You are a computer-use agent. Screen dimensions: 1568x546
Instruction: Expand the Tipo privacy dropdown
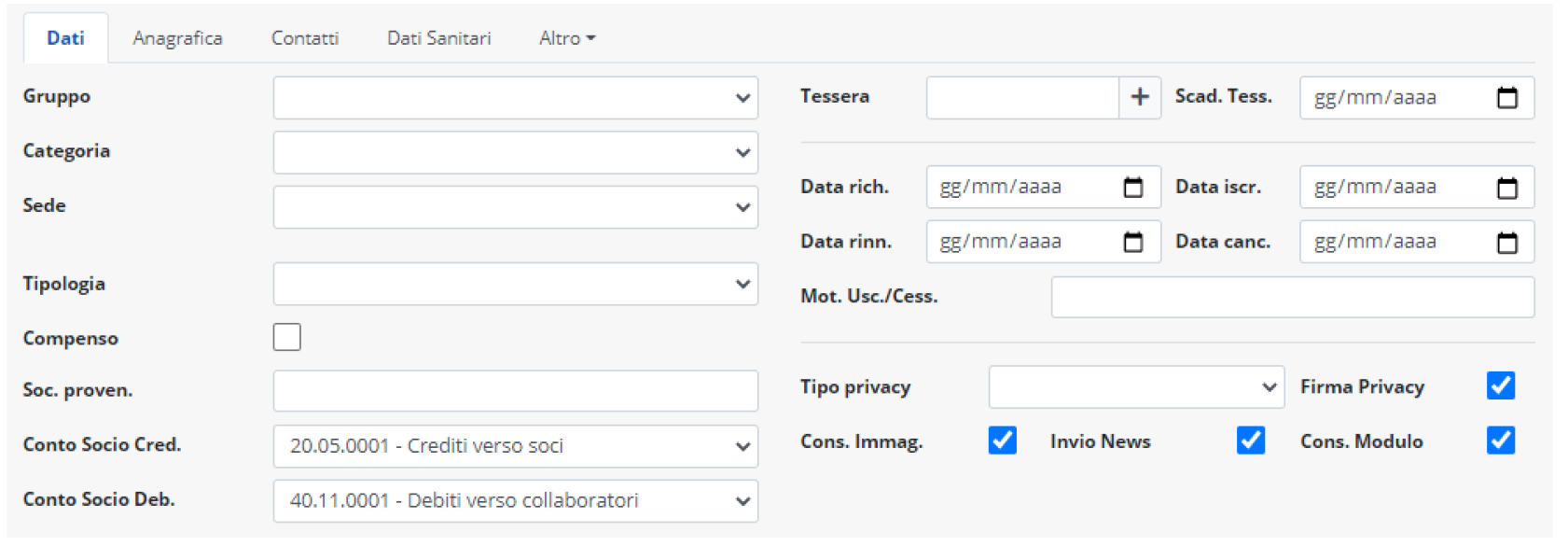point(1135,386)
